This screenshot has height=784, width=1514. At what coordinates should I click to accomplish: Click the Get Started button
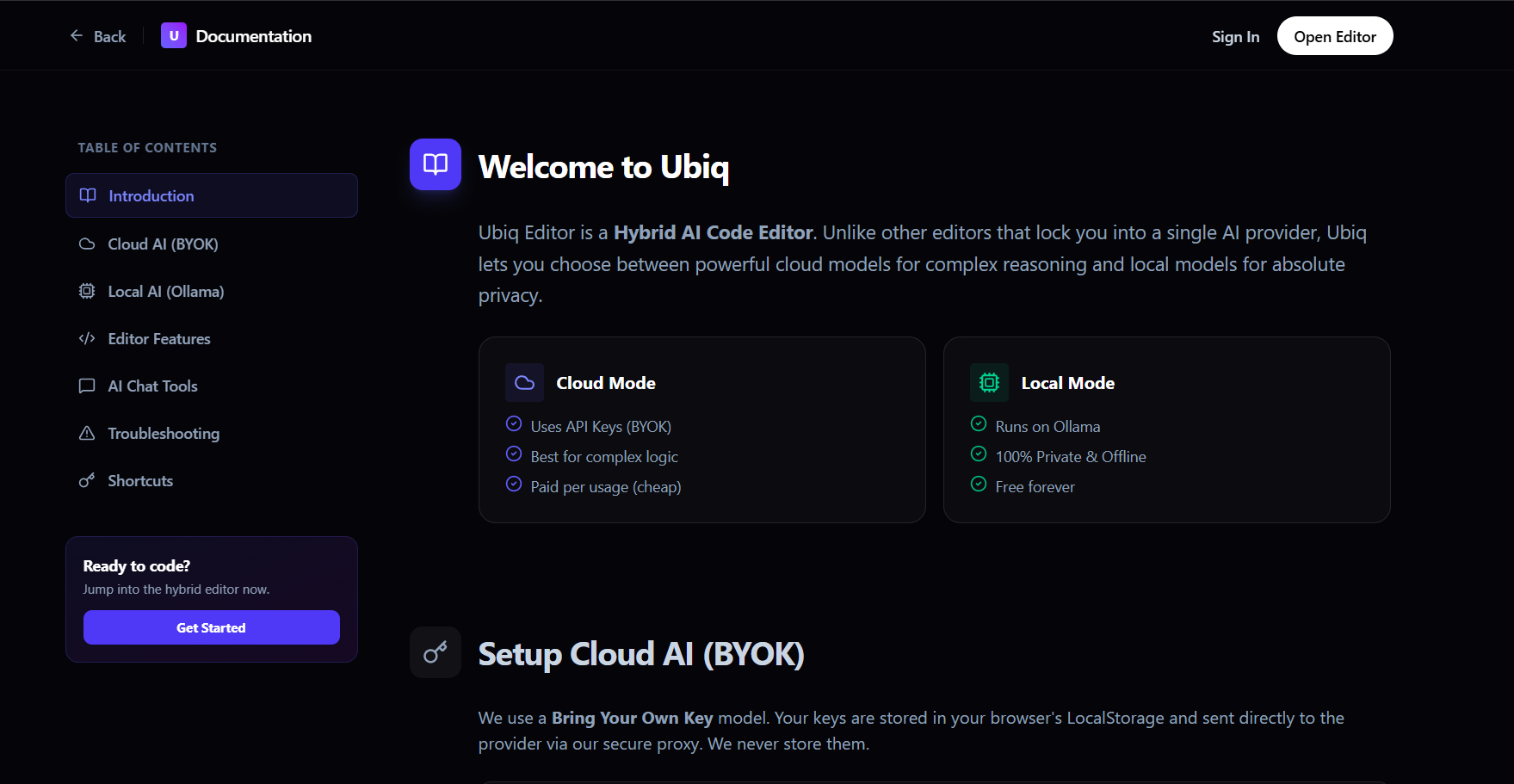212,627
